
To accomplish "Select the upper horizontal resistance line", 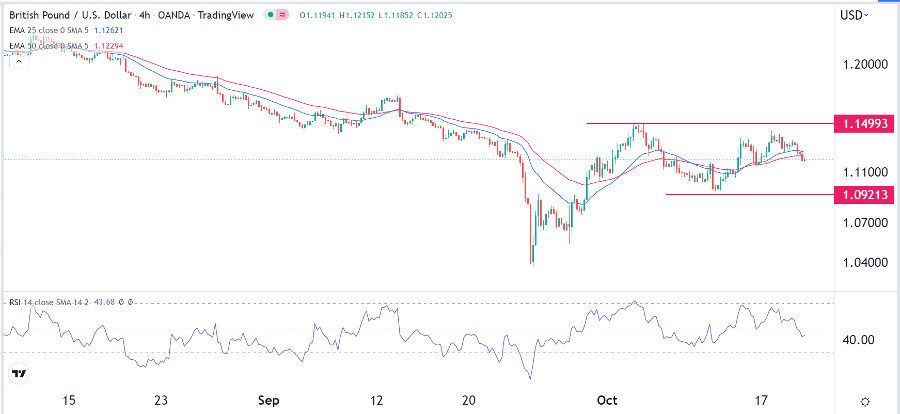I will coord(700,124).
